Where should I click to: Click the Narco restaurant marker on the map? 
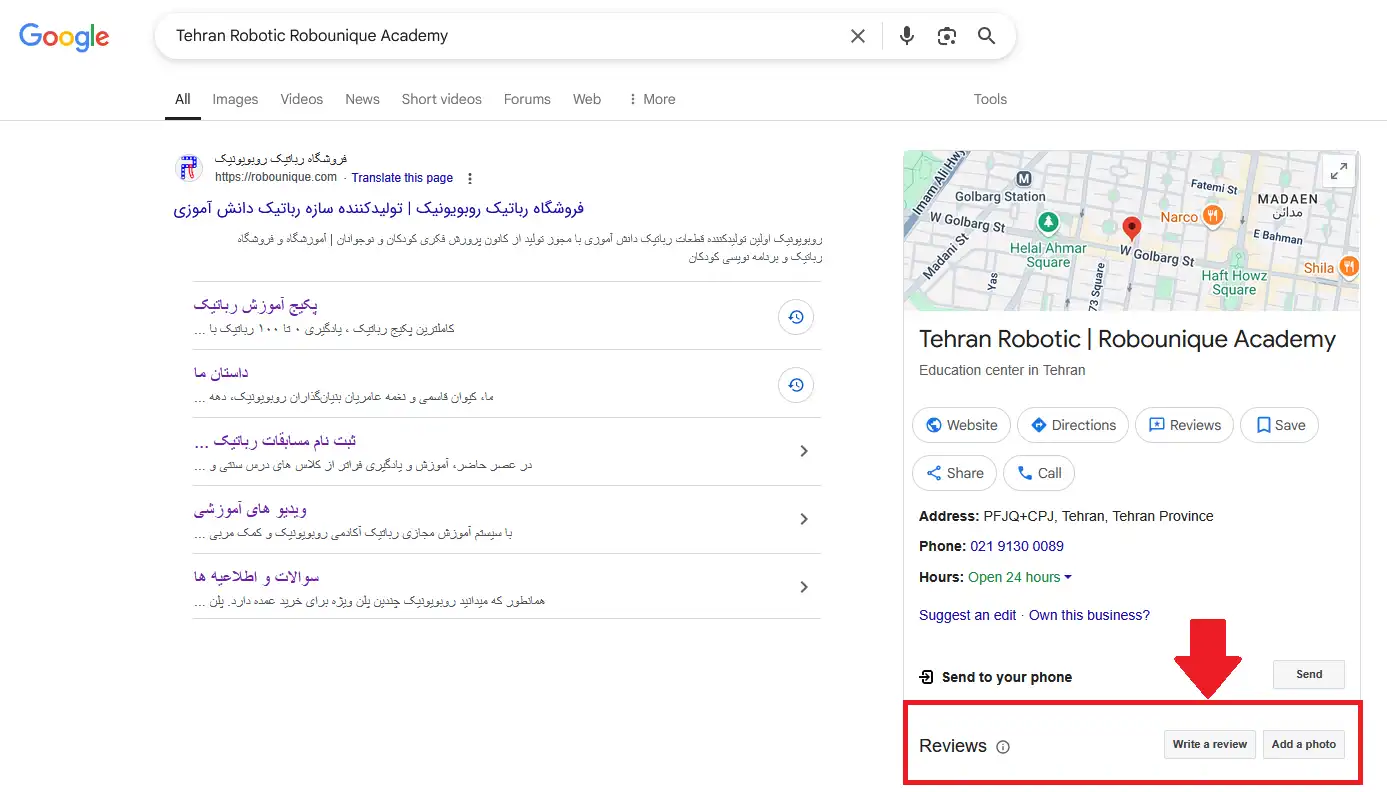pos(1212,215)
